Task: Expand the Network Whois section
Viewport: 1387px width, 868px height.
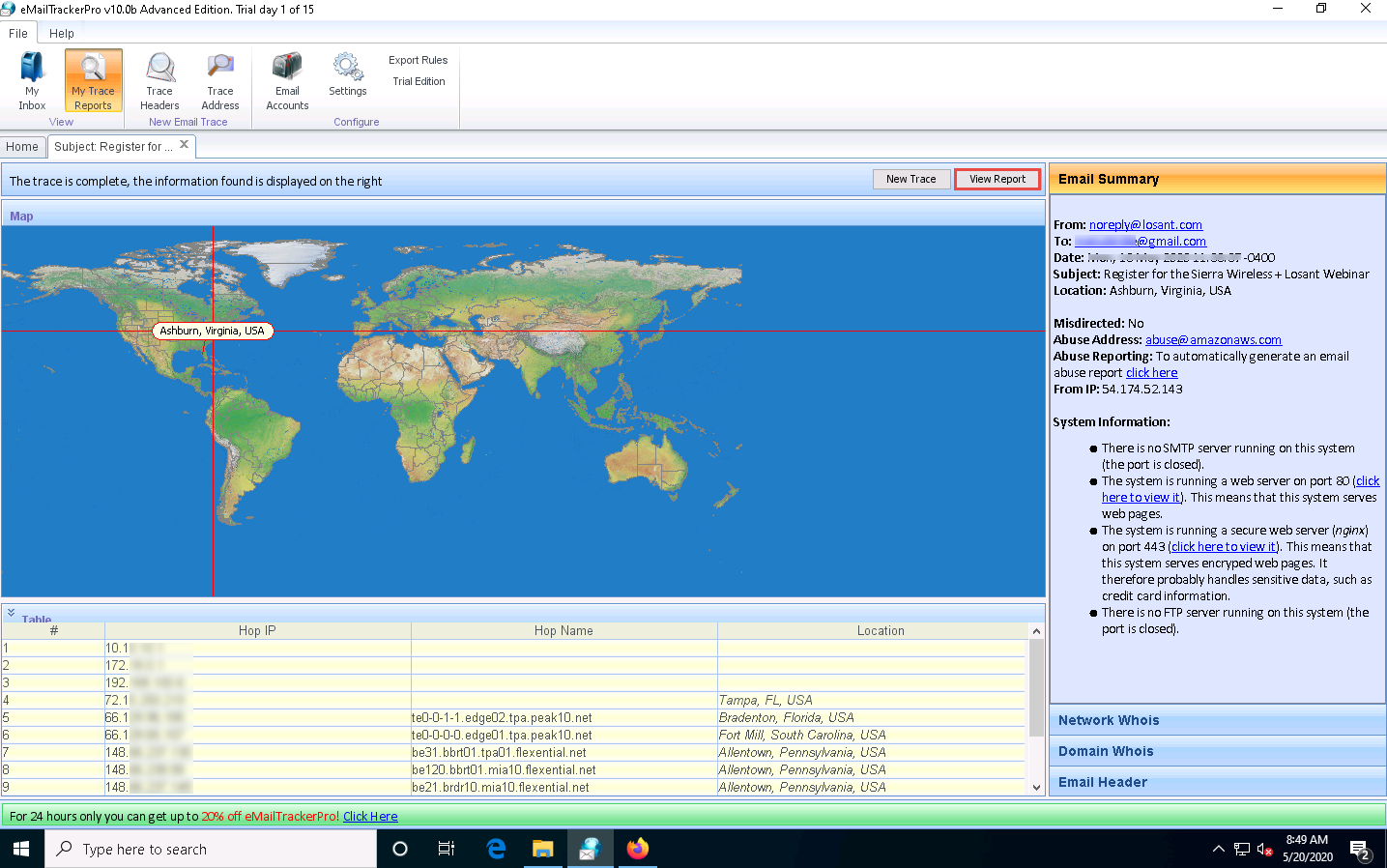Action: 1217,720
